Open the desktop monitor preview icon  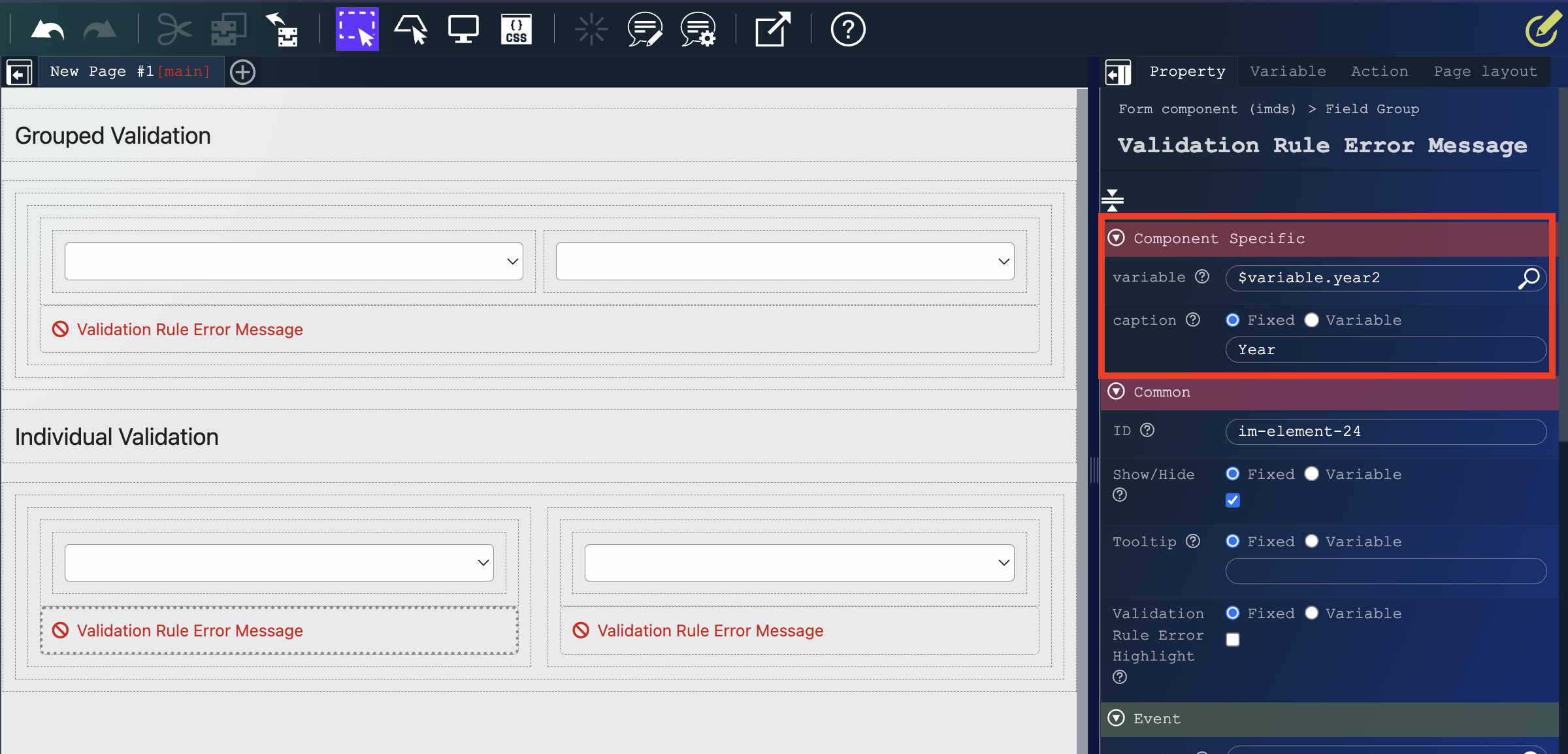[x=463, y=30]
